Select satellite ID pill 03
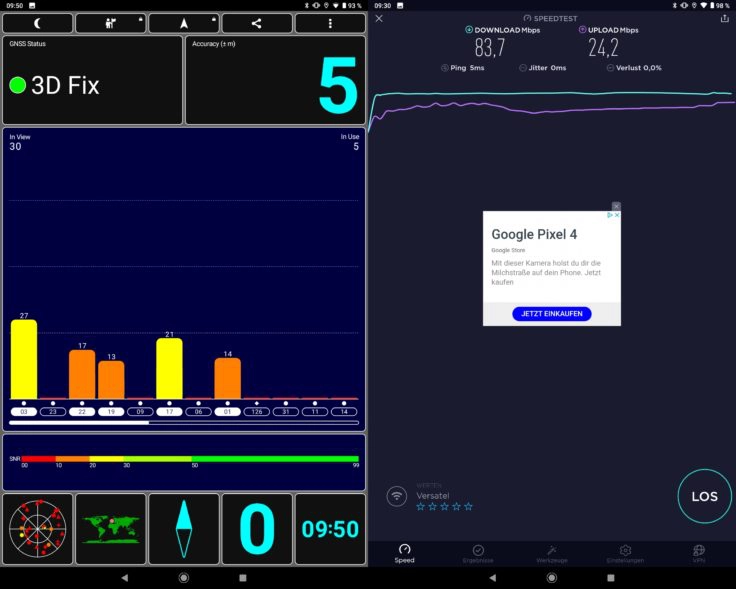The image size is (736, 589). coord(24,412)
